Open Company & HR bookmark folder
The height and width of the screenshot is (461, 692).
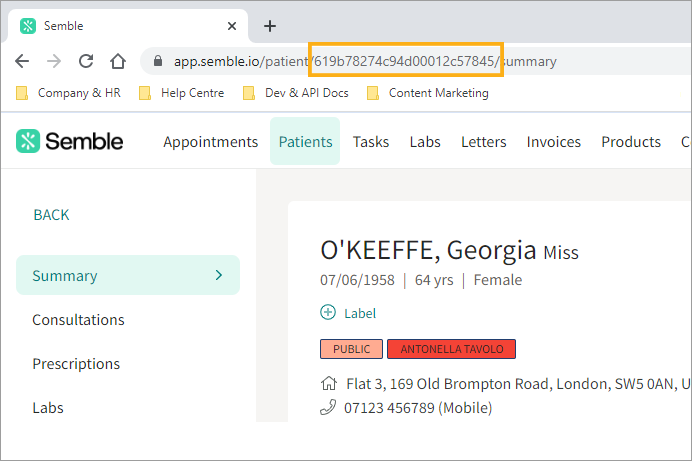(x=68, y=93)
